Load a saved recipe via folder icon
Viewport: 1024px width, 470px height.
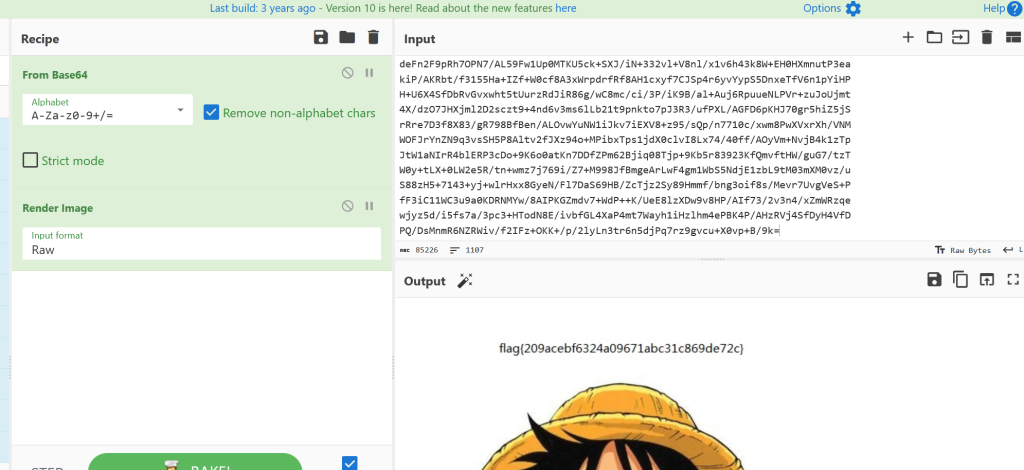[x=347, y=38]
